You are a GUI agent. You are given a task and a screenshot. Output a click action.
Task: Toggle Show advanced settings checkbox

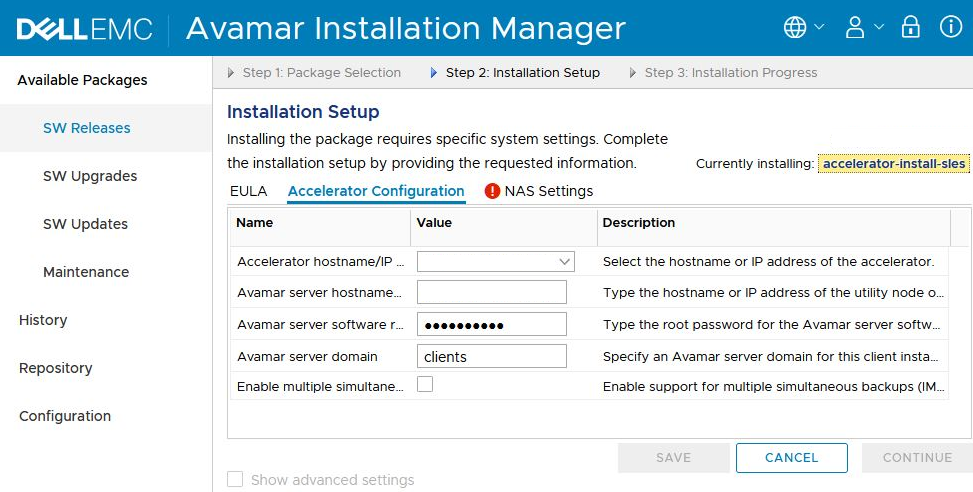point(235,480)
